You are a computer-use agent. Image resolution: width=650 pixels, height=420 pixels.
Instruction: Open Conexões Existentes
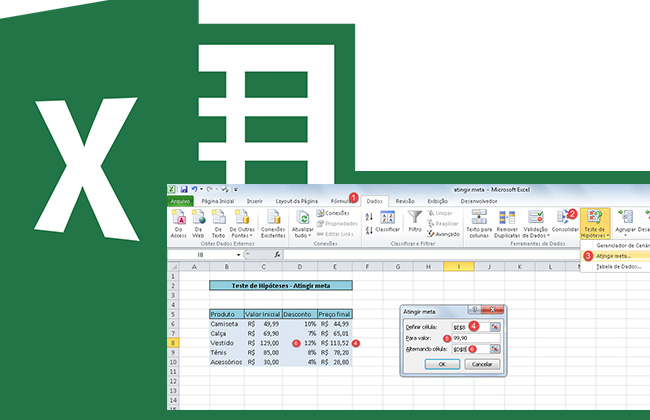tap(273, 224)
